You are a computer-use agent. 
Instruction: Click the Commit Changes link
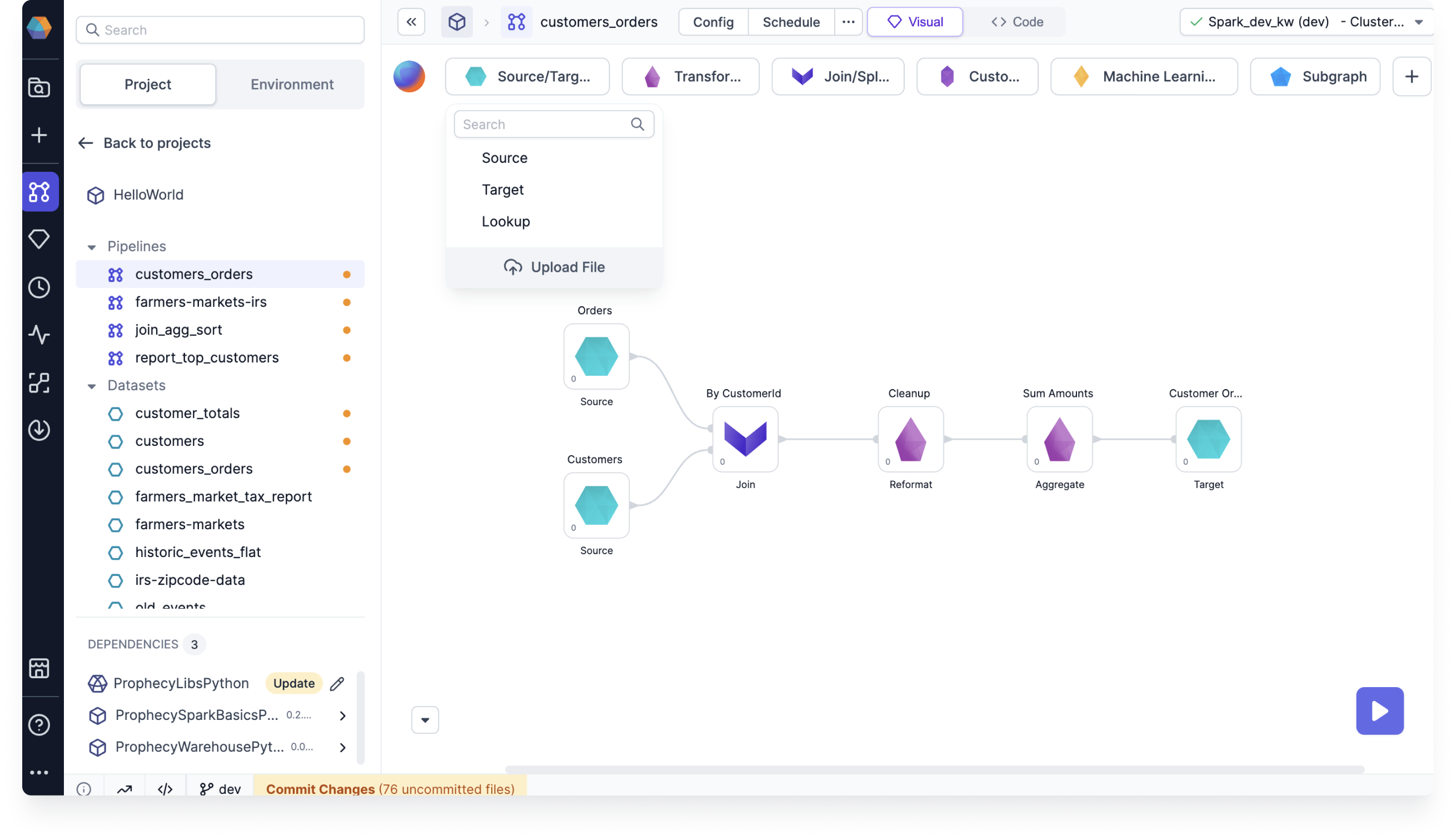[x=320, y=789]
